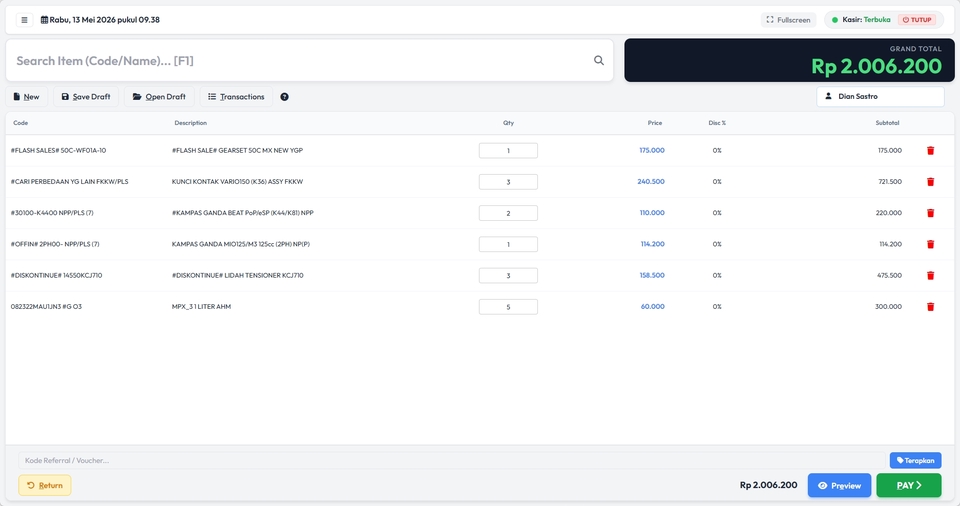The image size is (960, 506).
Task: Enter fullscreen mode
Action: (788, 20)
